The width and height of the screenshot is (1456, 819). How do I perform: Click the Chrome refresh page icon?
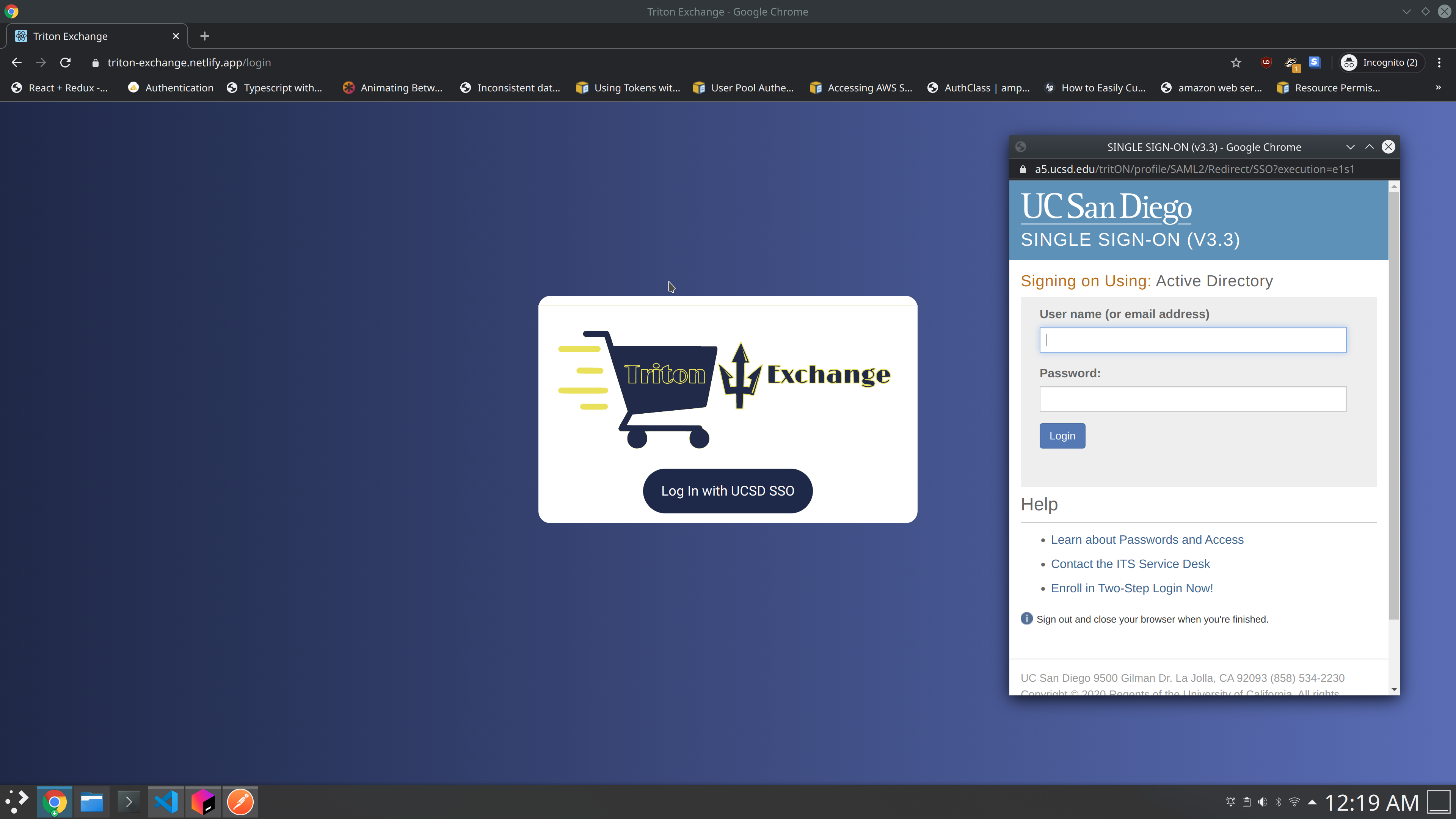click(x=65, y=62)
